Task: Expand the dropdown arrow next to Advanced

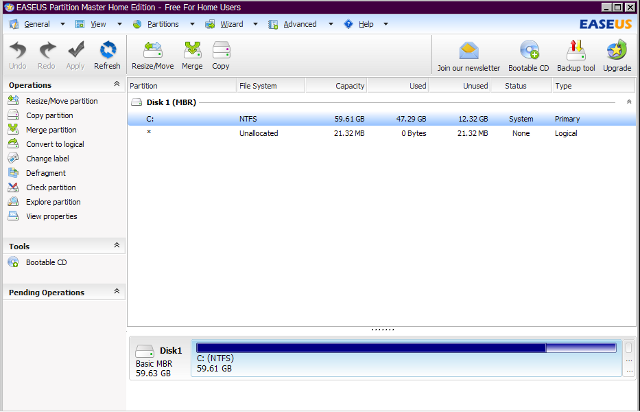Action: [331, 24]
